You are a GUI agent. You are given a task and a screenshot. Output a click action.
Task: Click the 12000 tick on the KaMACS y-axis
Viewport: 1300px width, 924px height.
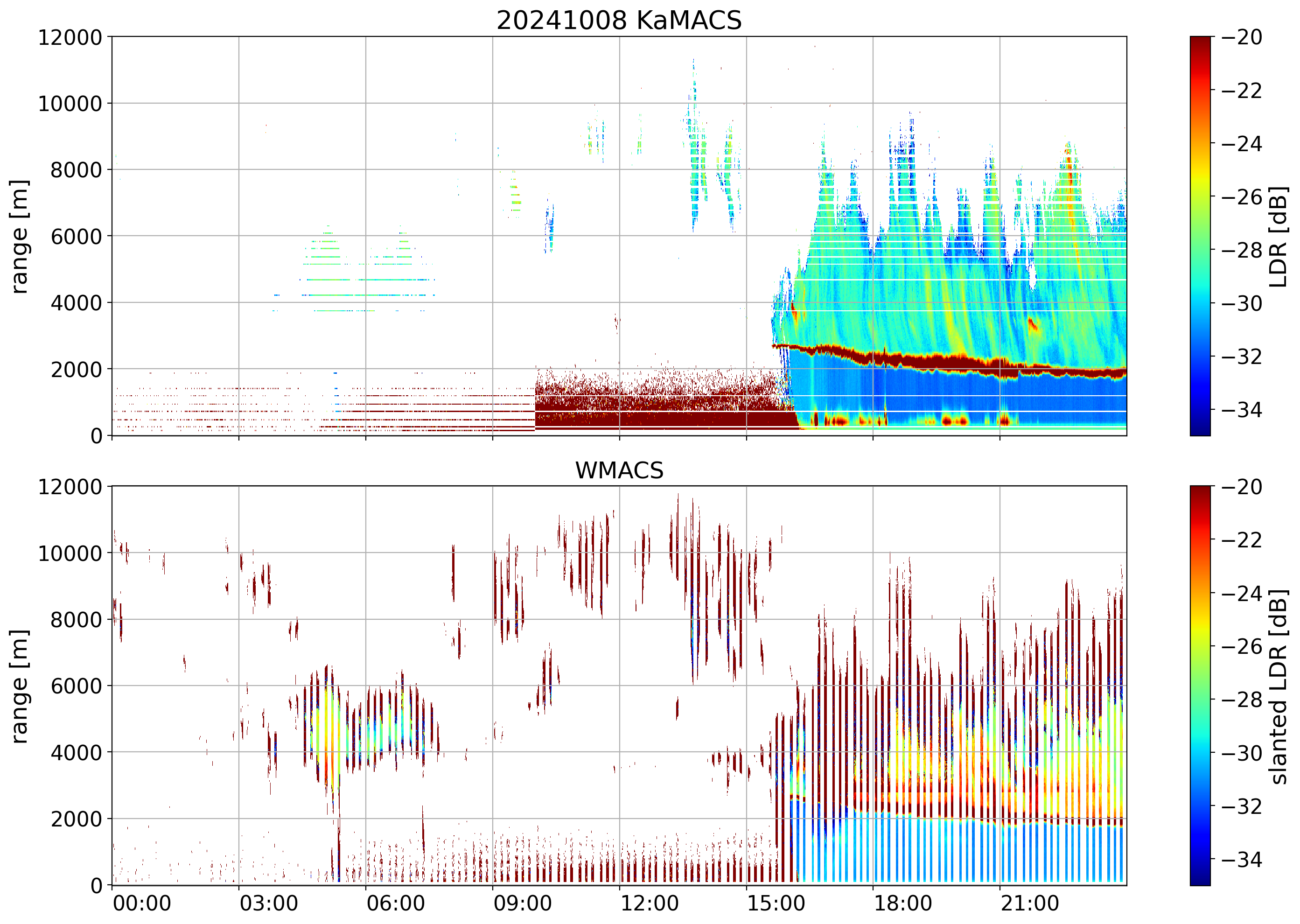tap(70, 37)
